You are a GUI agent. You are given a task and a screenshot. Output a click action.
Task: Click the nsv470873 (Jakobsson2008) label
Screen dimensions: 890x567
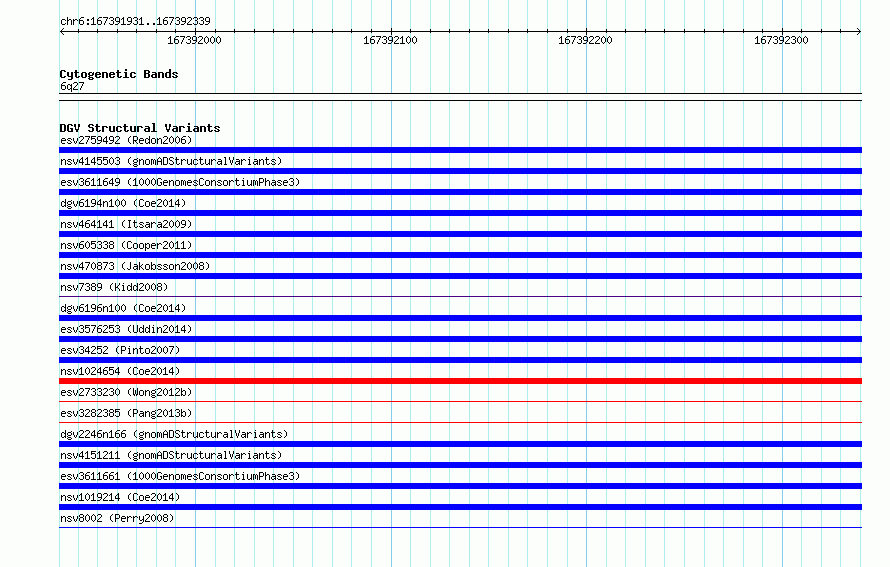135,266
